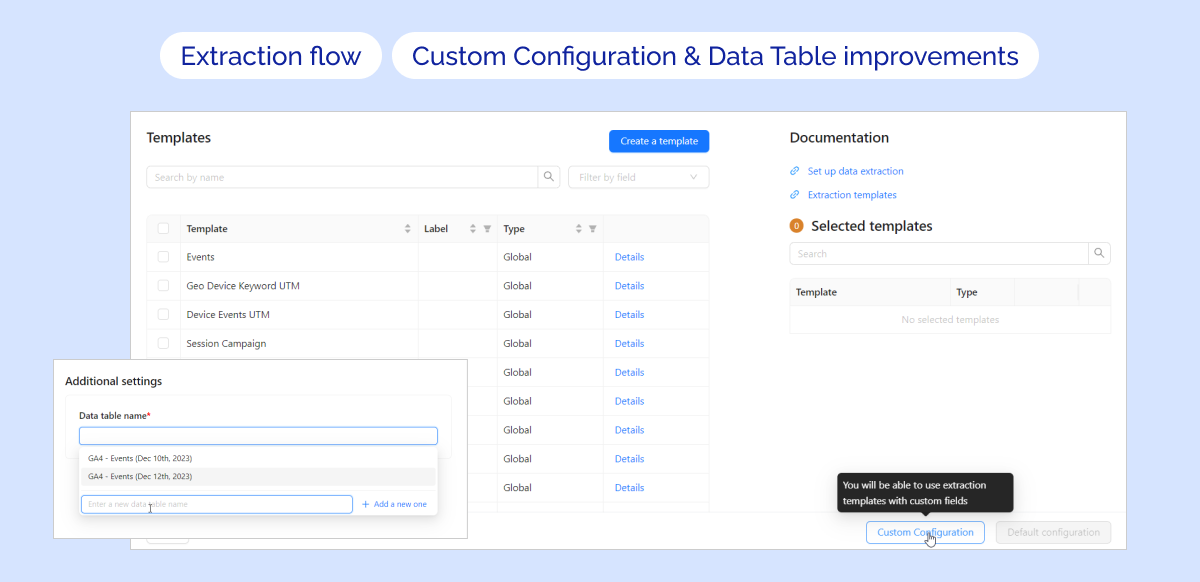This screenshot has width=1200, height=582.
Task: Open the Filter by field dropdown
Action: 638,177
